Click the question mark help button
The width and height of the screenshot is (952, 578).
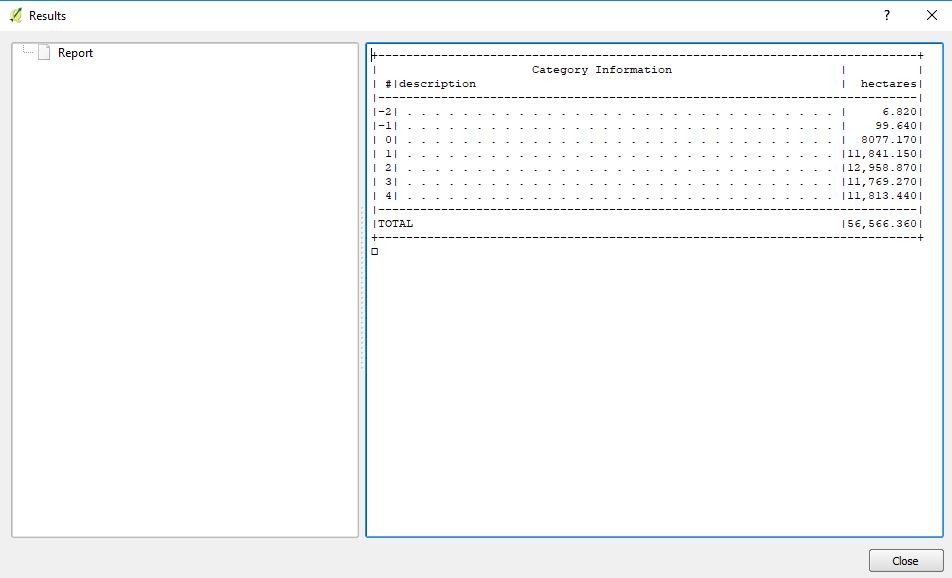(x=886, y=16)
